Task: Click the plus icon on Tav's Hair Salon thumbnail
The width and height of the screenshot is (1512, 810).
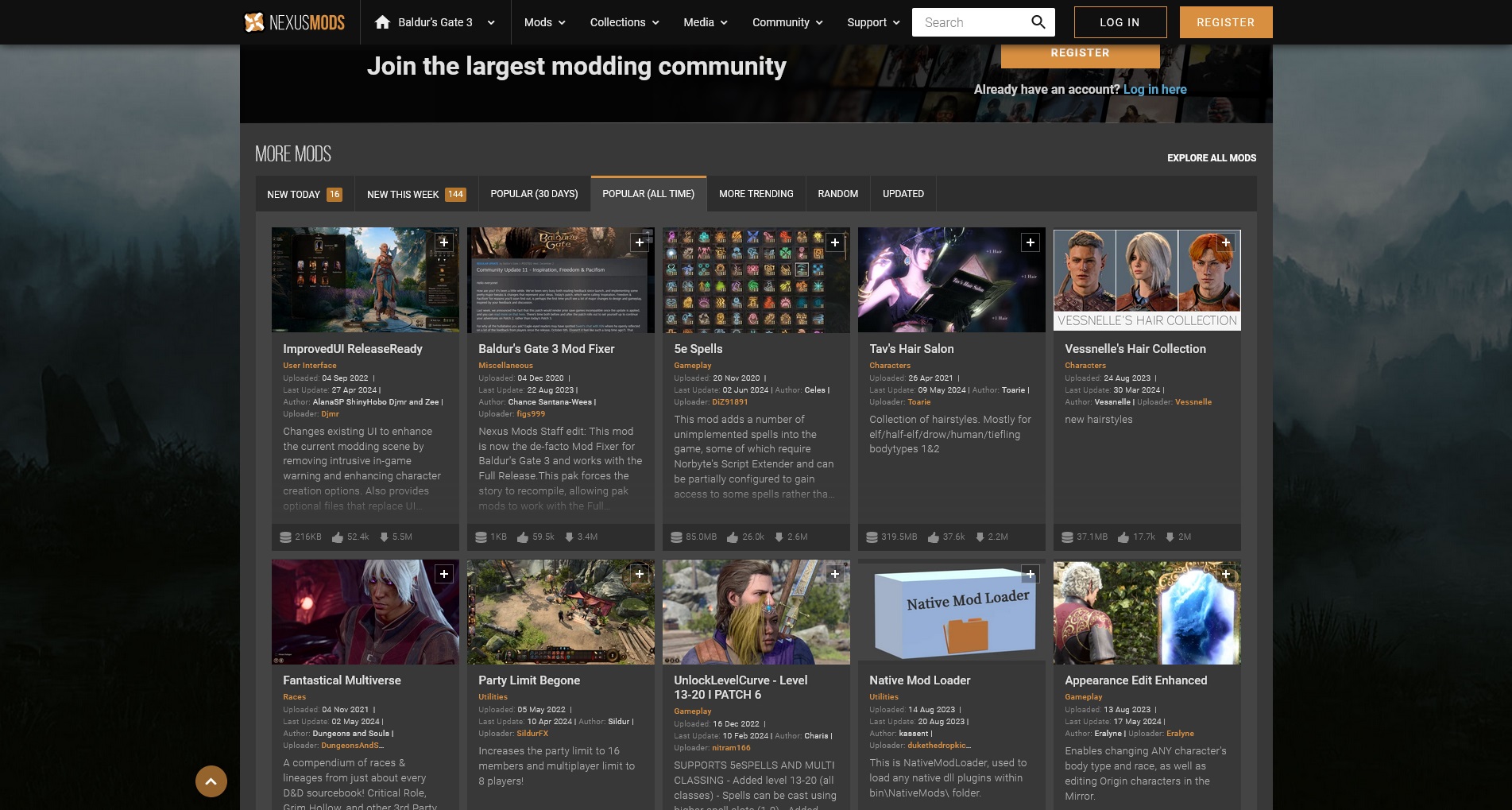Action: [1031, 242]
